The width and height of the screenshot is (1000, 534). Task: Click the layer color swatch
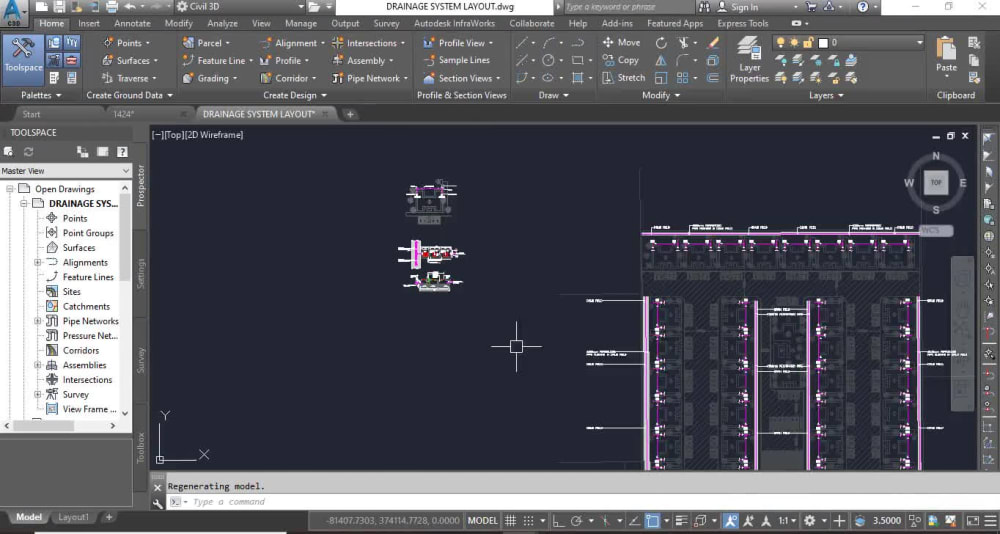[x=822, y=43]
